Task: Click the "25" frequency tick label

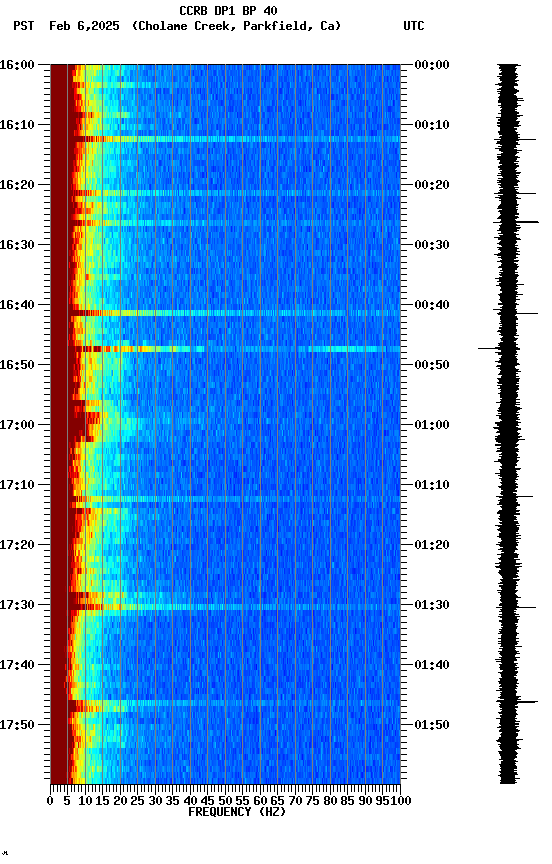Action: [138, 801]
